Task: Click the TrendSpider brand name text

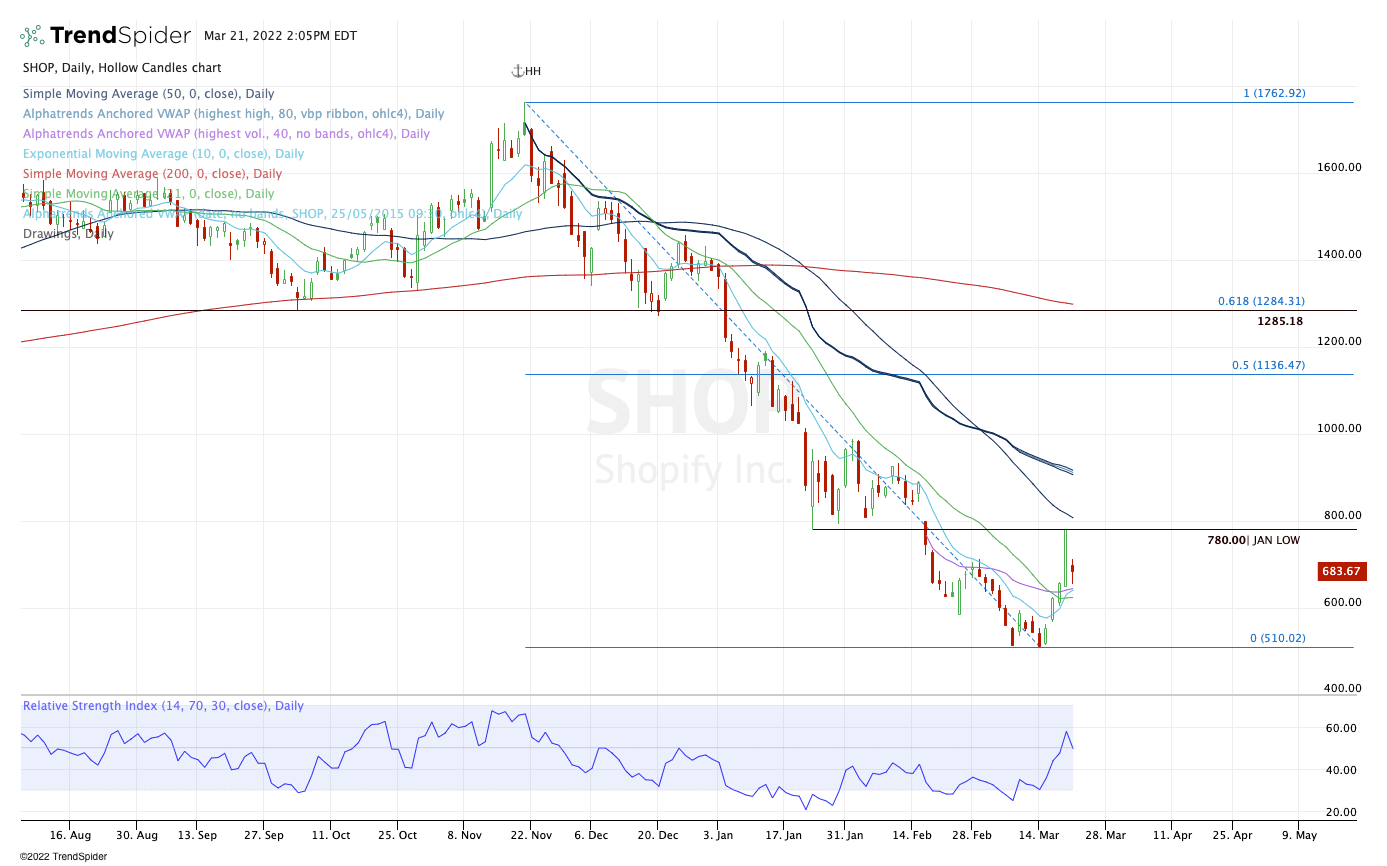Action: [120, 36]
